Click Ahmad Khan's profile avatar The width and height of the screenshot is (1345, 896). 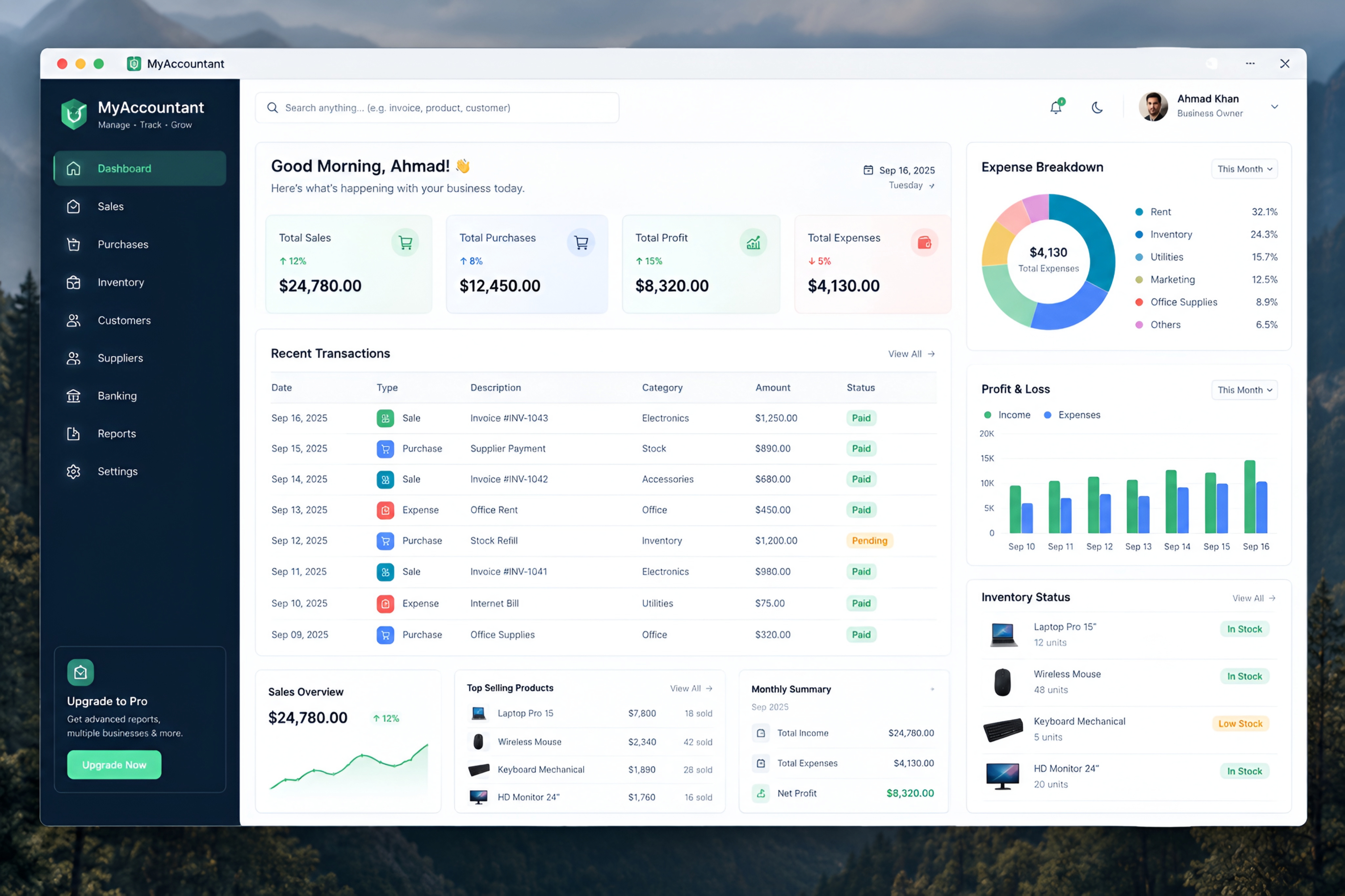(1153, 106)
